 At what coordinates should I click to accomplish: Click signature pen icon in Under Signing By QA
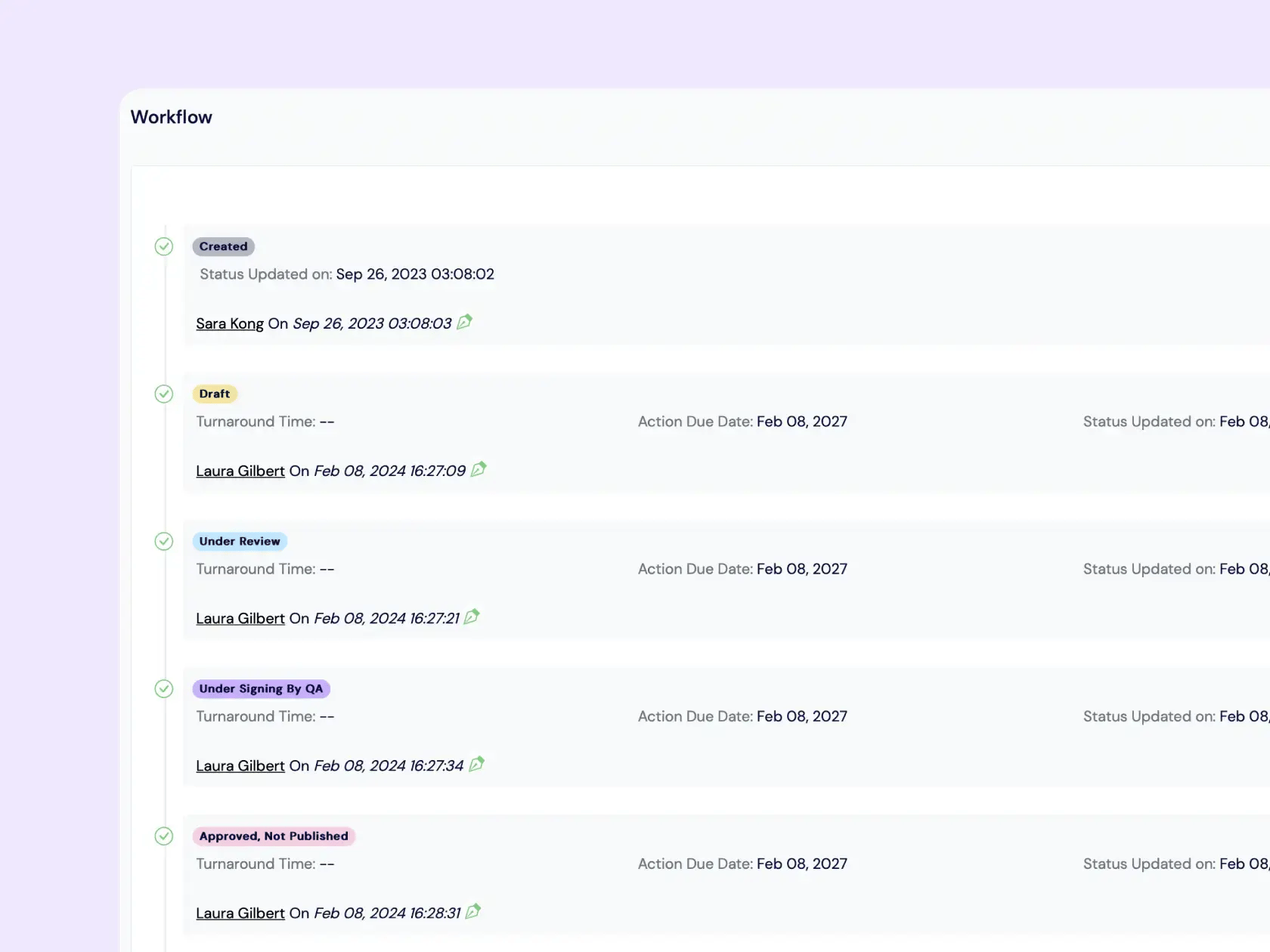[x=476, y=764]
